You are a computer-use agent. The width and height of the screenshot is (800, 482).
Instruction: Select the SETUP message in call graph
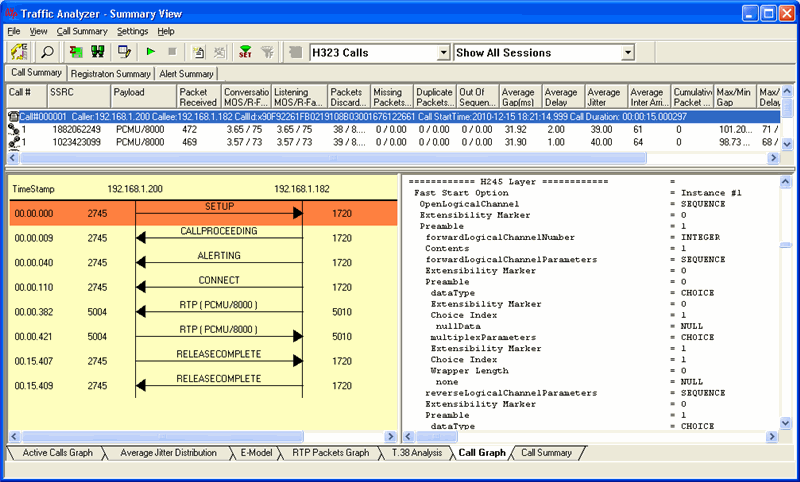pyautogui.click(x=203, y=213)
